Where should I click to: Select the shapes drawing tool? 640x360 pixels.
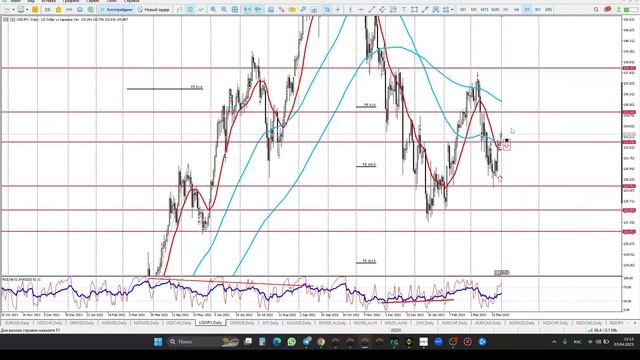point(414,9)
